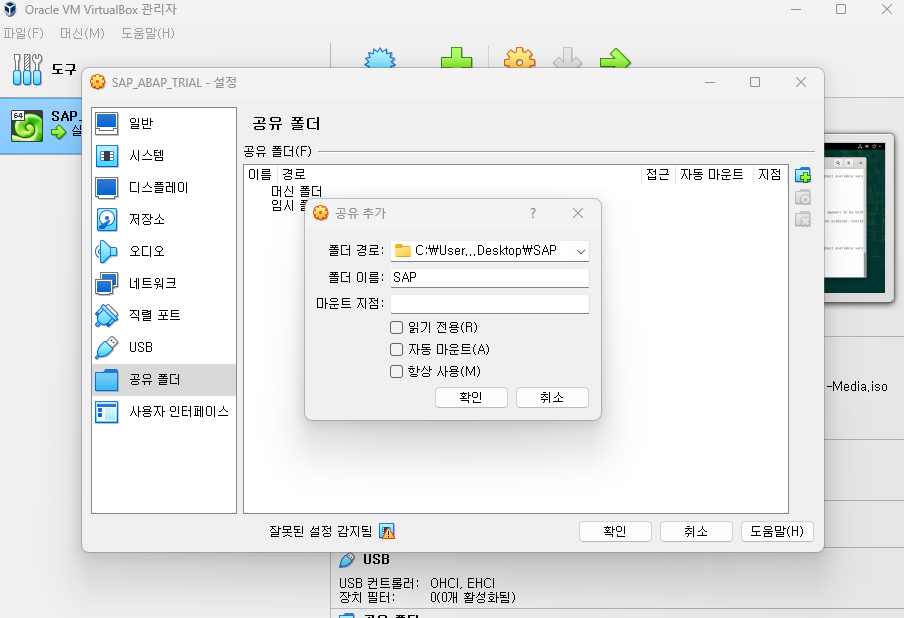Enable the 읽기 전용(R) checkbox
The image size is (904, 618).
tap(396, 327)
